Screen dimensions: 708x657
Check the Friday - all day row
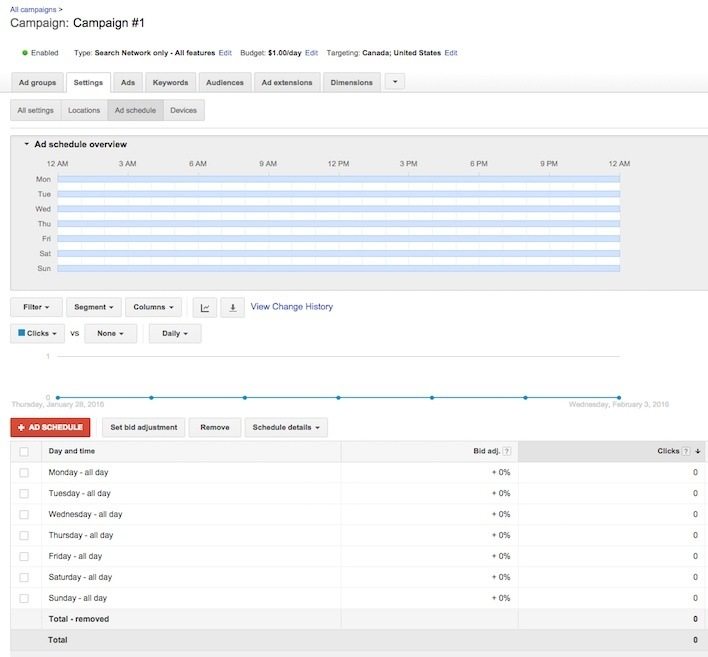(24, 556)
